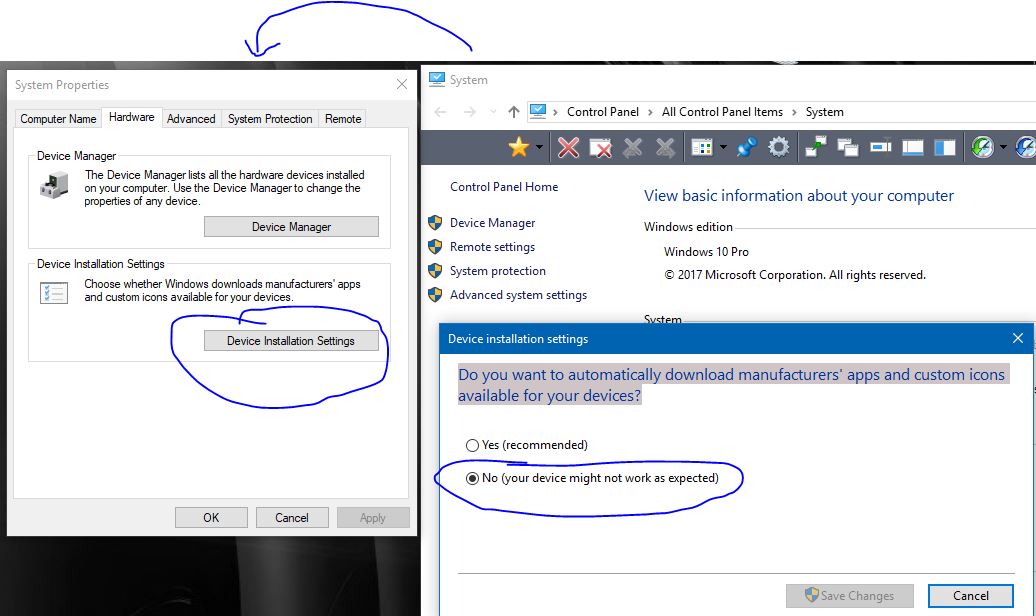Click the green arrow gauge icon
The height and width of the screenshot is (616, 1036).
pyautogui.click(x=982, y=147)
